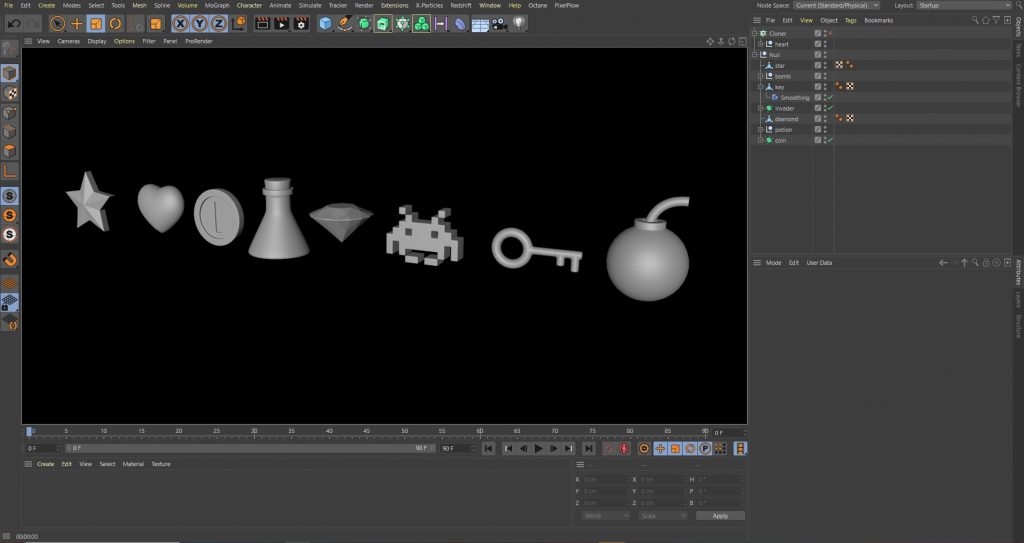Toggle coin green checkmark

[830, 140]
